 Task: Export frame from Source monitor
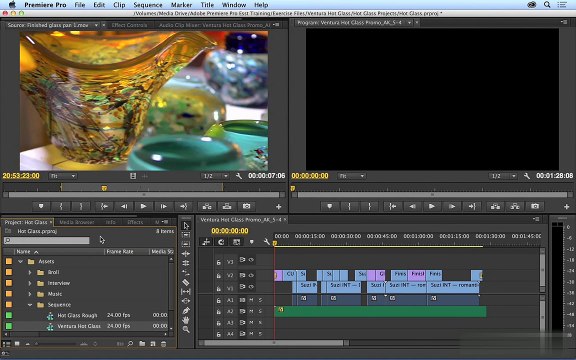246,206
